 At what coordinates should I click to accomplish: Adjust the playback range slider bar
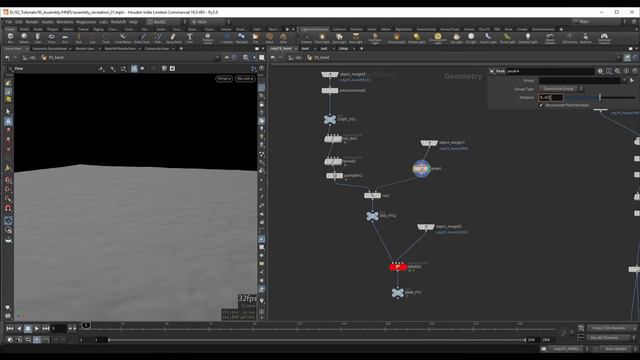(317, 340)
